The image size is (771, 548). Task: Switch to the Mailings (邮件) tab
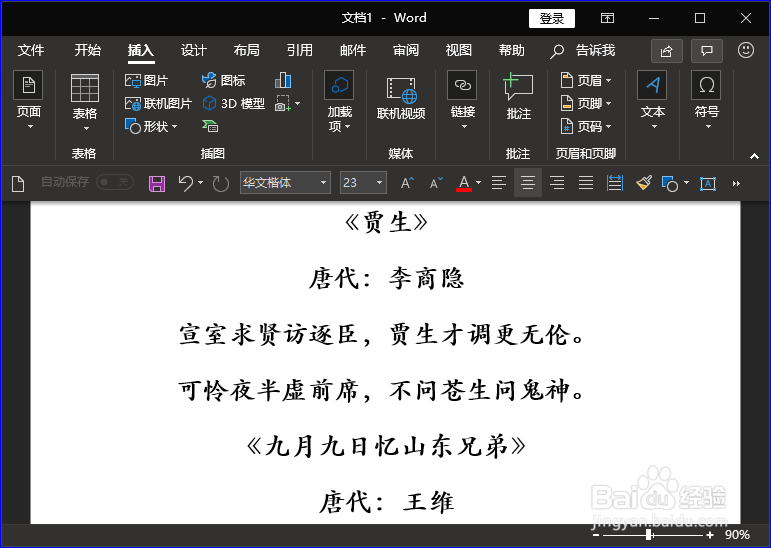coord(353,50)
